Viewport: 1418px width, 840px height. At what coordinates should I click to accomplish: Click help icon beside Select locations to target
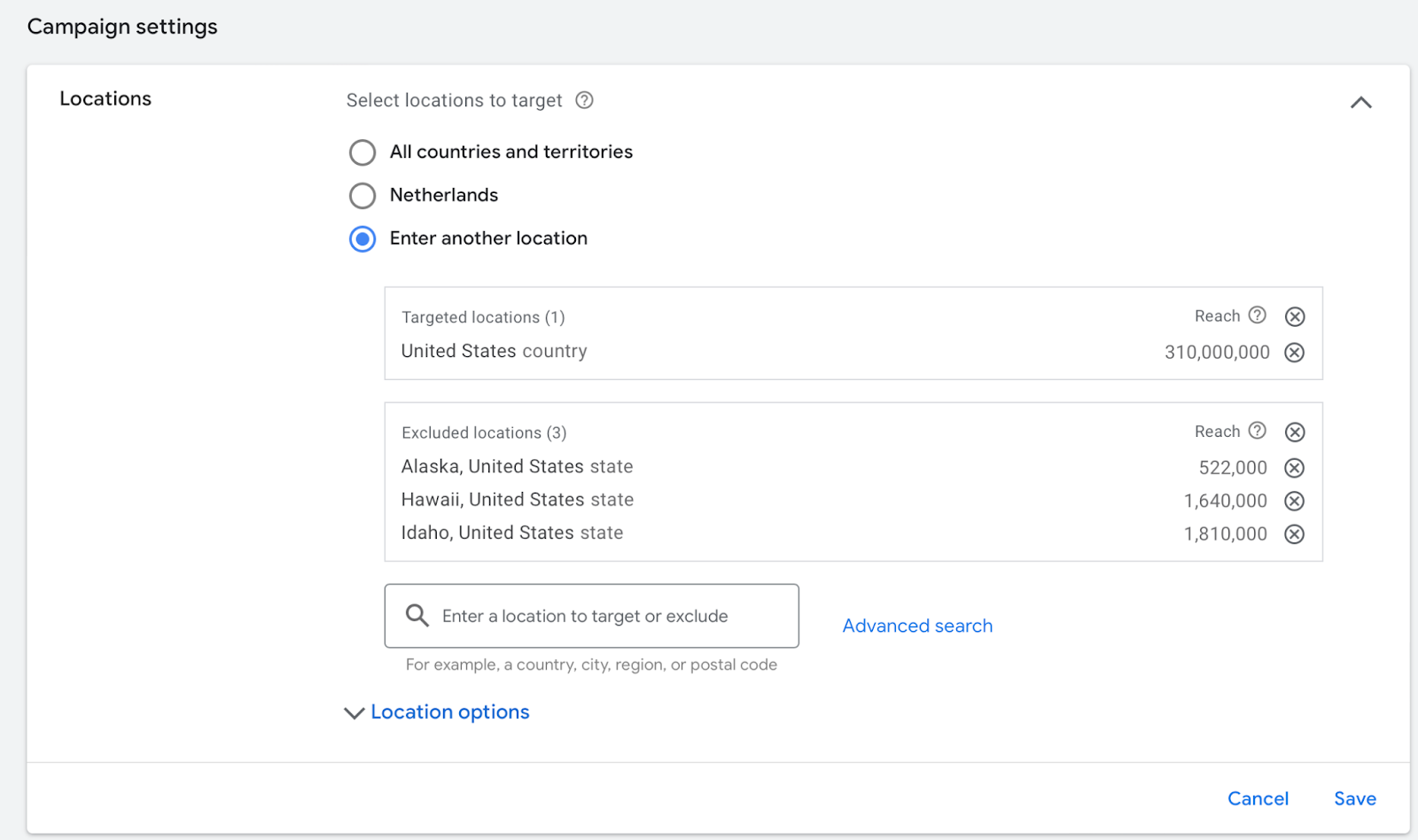[584, 100]
